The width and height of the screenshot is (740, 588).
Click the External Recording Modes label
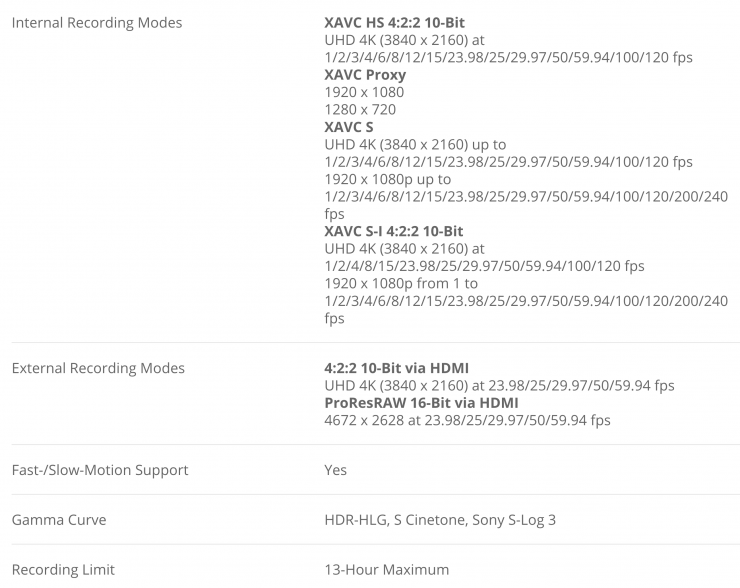98,368
